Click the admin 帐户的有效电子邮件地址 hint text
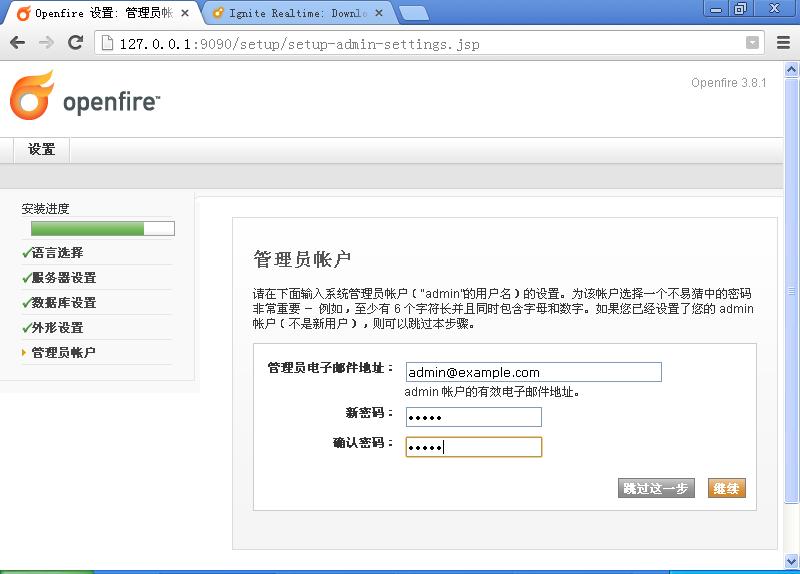800x574 pixels. pos(492,392)
